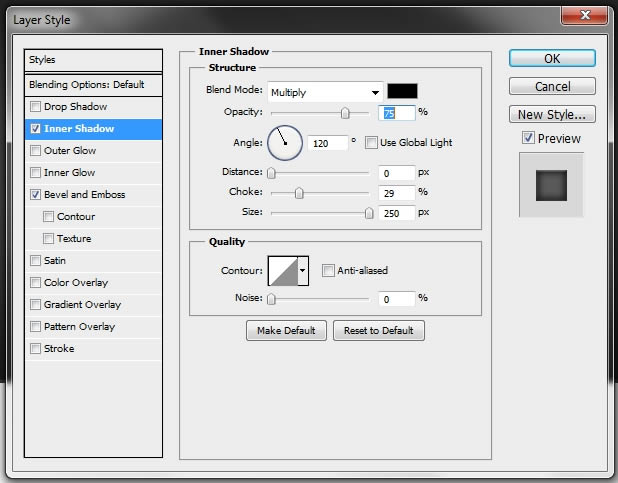
Task: Open the Contour picker dropdown arrow
Action: [303, 270]
